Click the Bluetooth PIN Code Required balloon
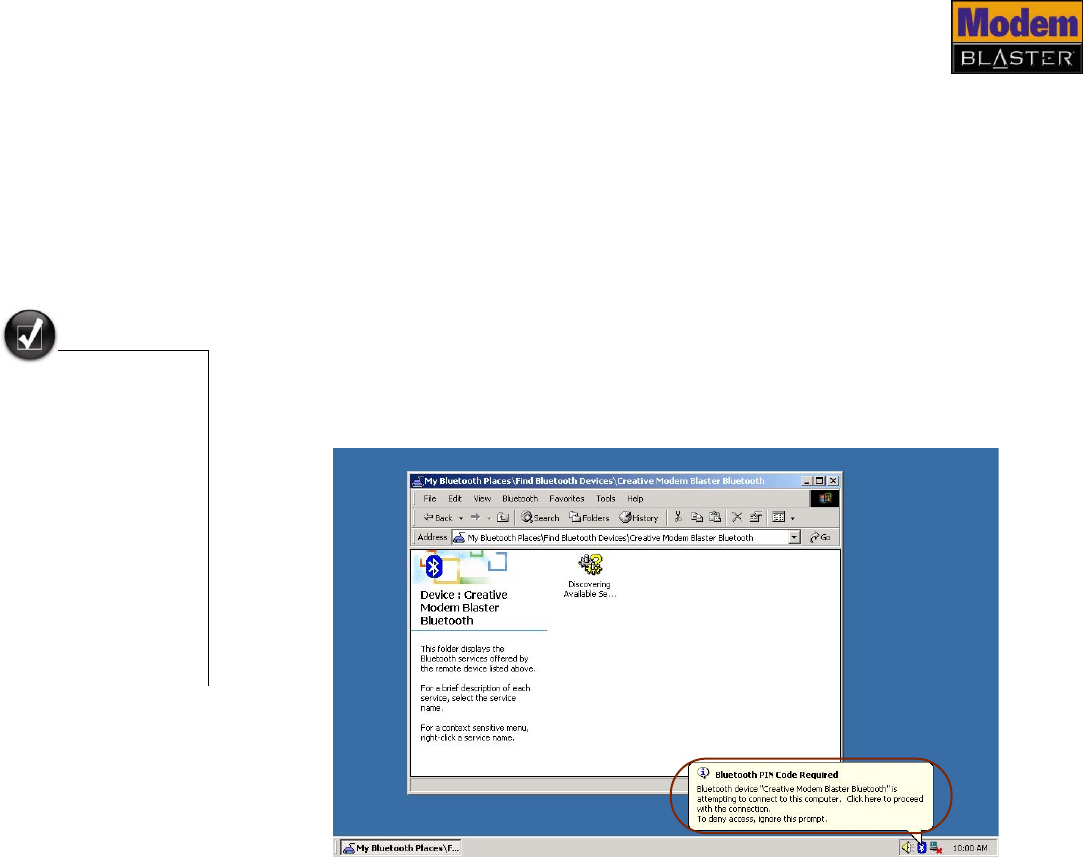Screen dimensions: 1083x857 (810, 796)
